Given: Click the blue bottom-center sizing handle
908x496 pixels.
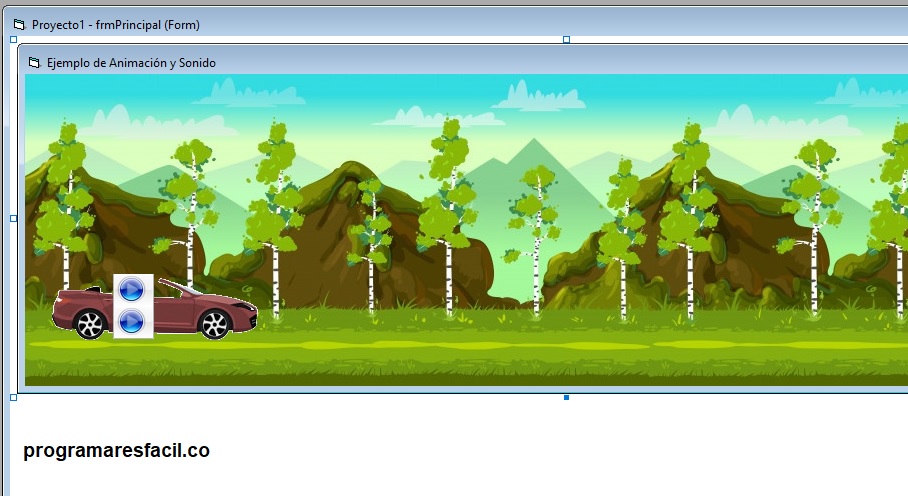Looking at the screenshot, I should click(567, 397).
